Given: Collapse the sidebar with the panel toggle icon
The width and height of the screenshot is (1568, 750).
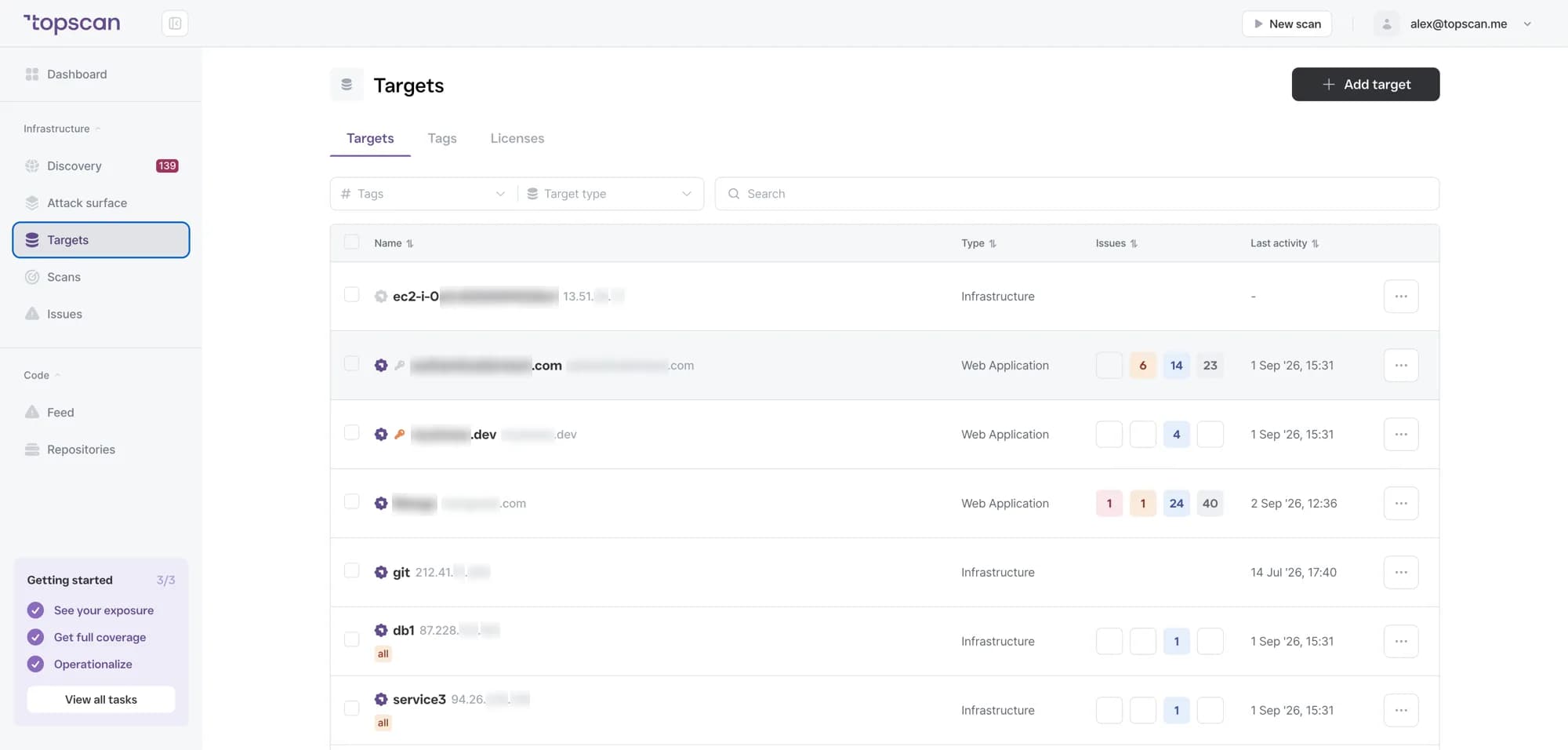Looking at the screenshot, I should coord(175,24).
